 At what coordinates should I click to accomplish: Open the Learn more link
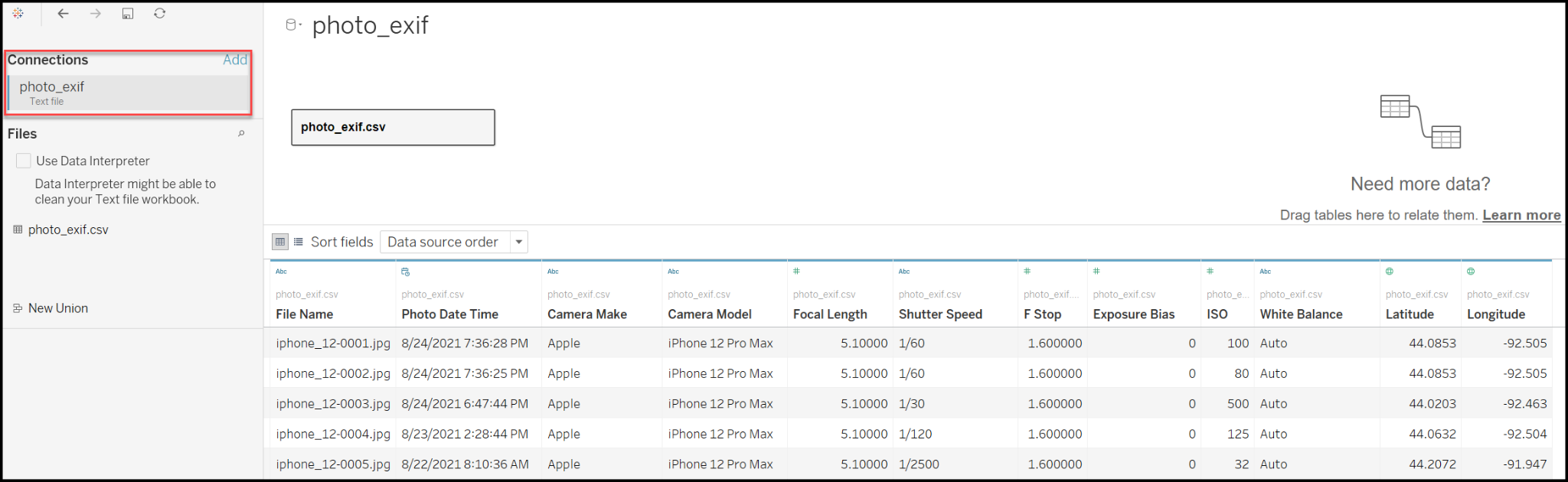pyautogui.click(x=1521, y=215)
